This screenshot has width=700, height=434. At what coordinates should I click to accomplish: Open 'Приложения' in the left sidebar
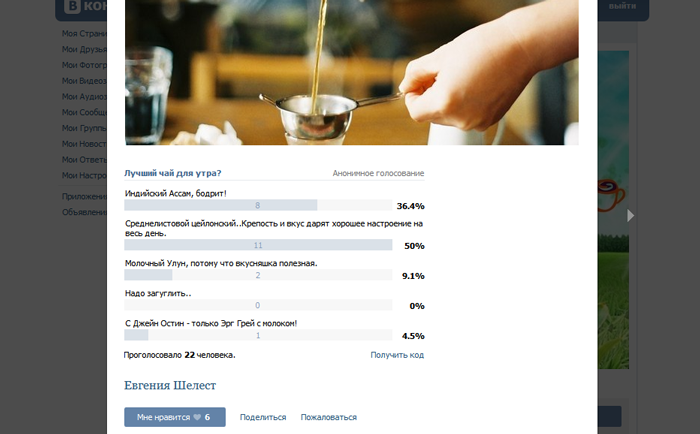(x=84, y=196)
